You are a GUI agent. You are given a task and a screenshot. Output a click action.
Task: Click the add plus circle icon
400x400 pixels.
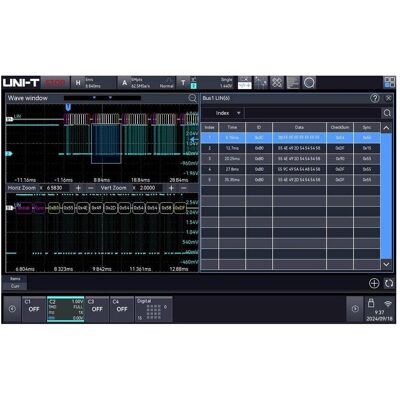coord(374,283)
